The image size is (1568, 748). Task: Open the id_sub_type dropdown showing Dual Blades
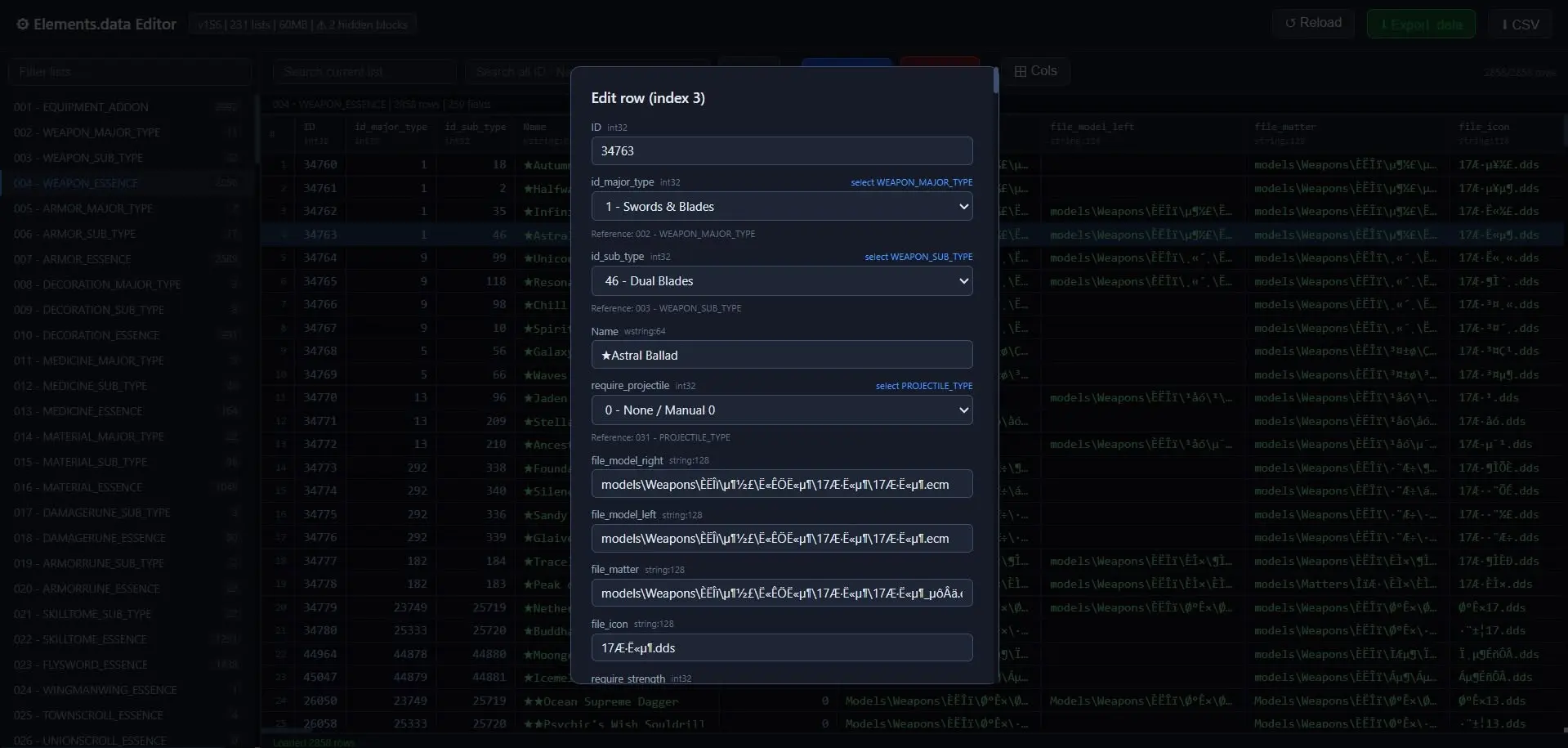coord(781,280)
